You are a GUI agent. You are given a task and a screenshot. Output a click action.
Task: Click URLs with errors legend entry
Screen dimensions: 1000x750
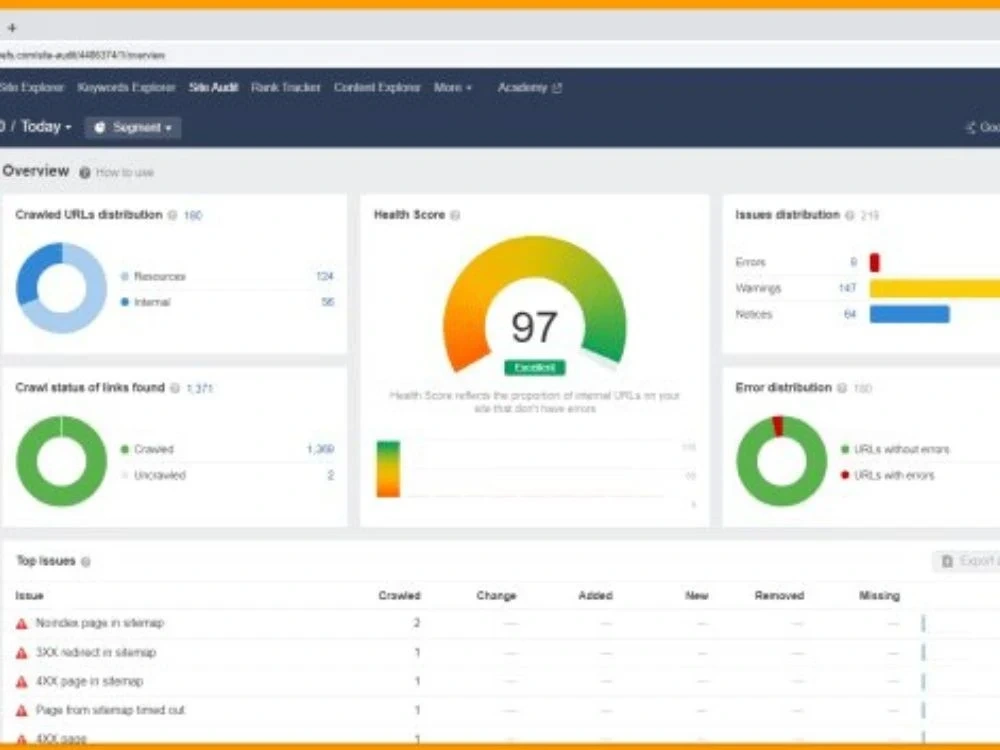point(888,475)
